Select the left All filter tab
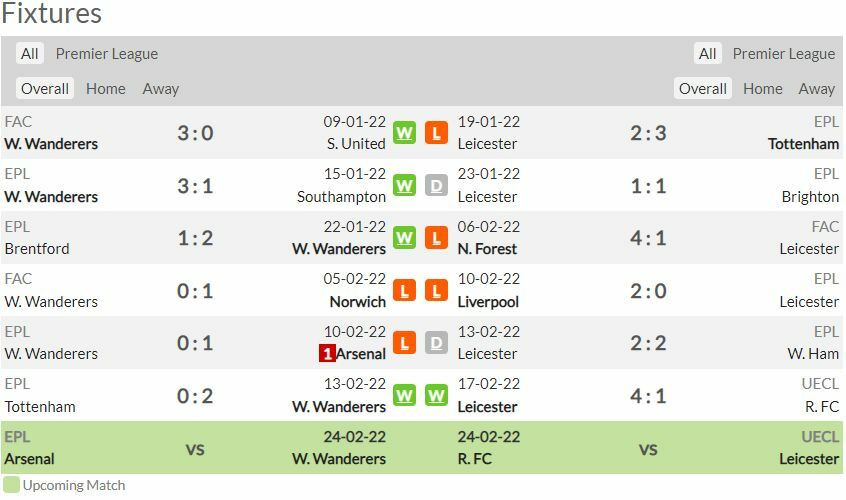The image size is (846, 500). (30, 54)
